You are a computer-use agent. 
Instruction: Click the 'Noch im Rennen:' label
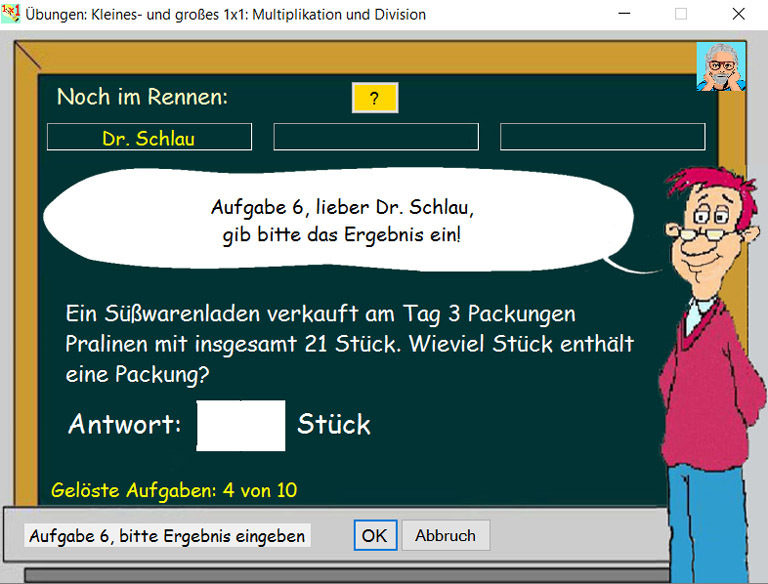142,97
